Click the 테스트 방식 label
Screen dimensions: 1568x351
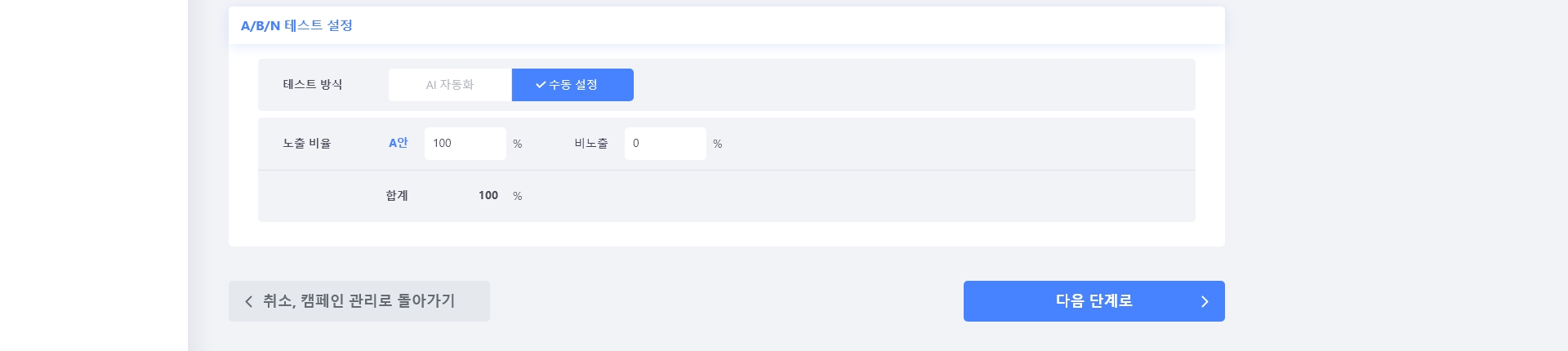[313, 85]
